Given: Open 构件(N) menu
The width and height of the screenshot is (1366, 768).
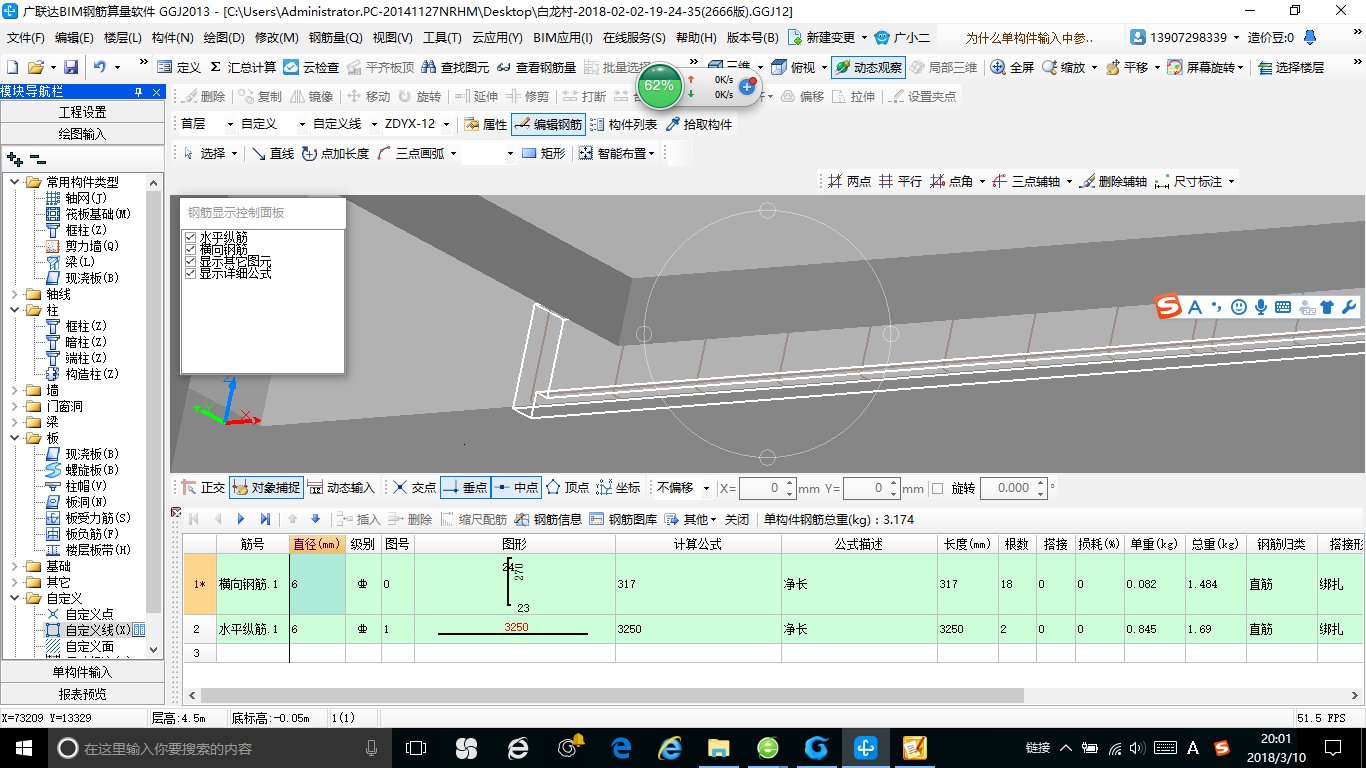Looking at the screenshot, I should [x=172, y=38].
